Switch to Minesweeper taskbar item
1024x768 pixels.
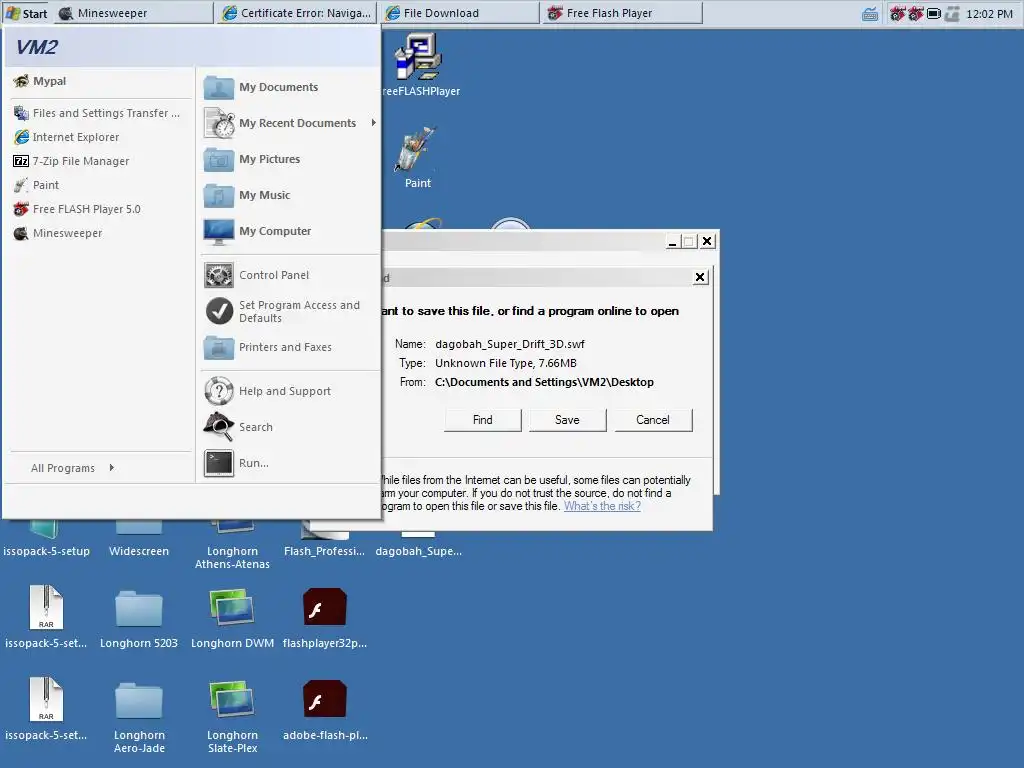[x=133, y=13]
